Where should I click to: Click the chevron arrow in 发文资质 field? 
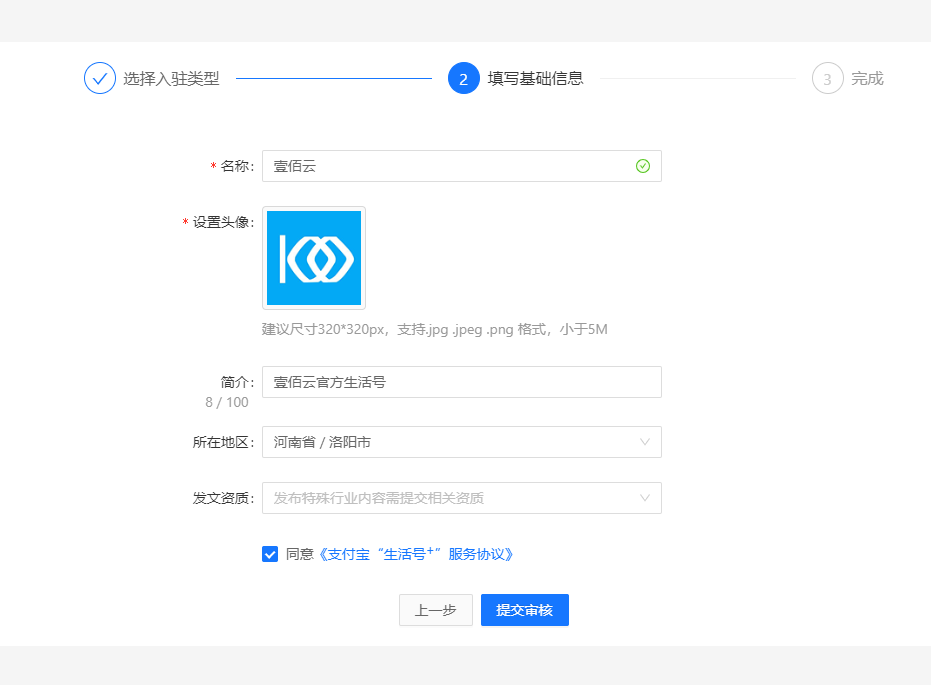point(645,498)
